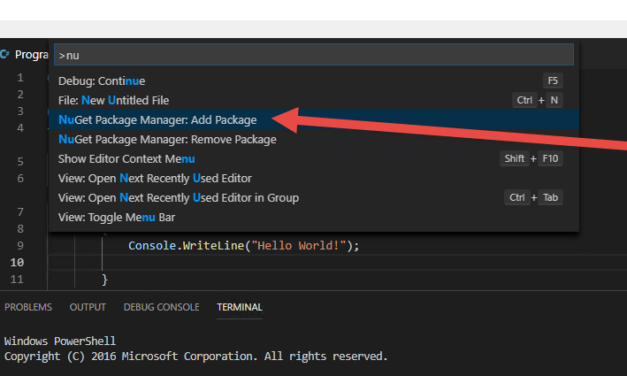
Task: Click the Shift + F10 keybinding label
Action: [x=531, y=159]
